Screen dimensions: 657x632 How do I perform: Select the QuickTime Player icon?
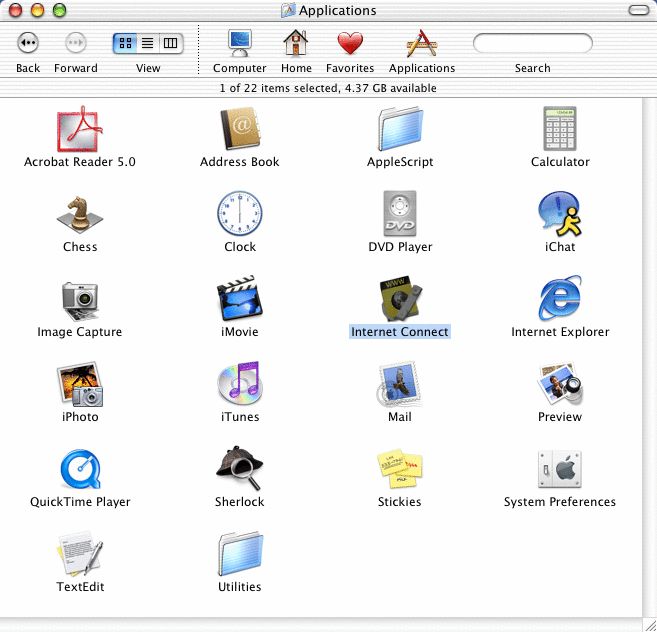80,469
